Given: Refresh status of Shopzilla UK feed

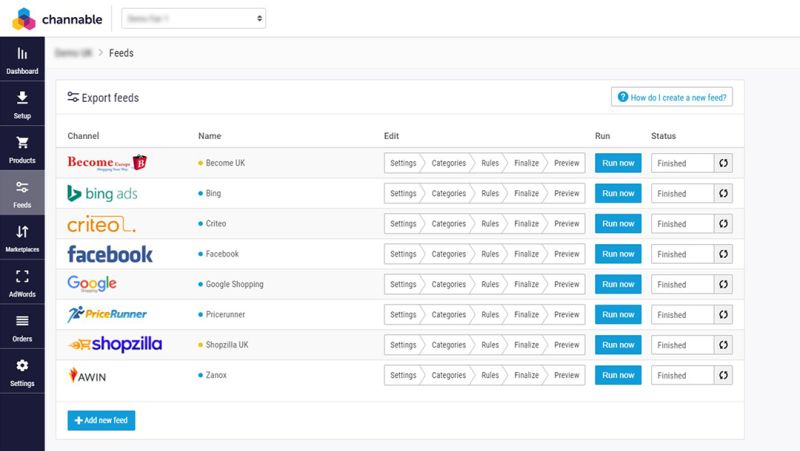Looking at the screenshot, I should 723,345.
